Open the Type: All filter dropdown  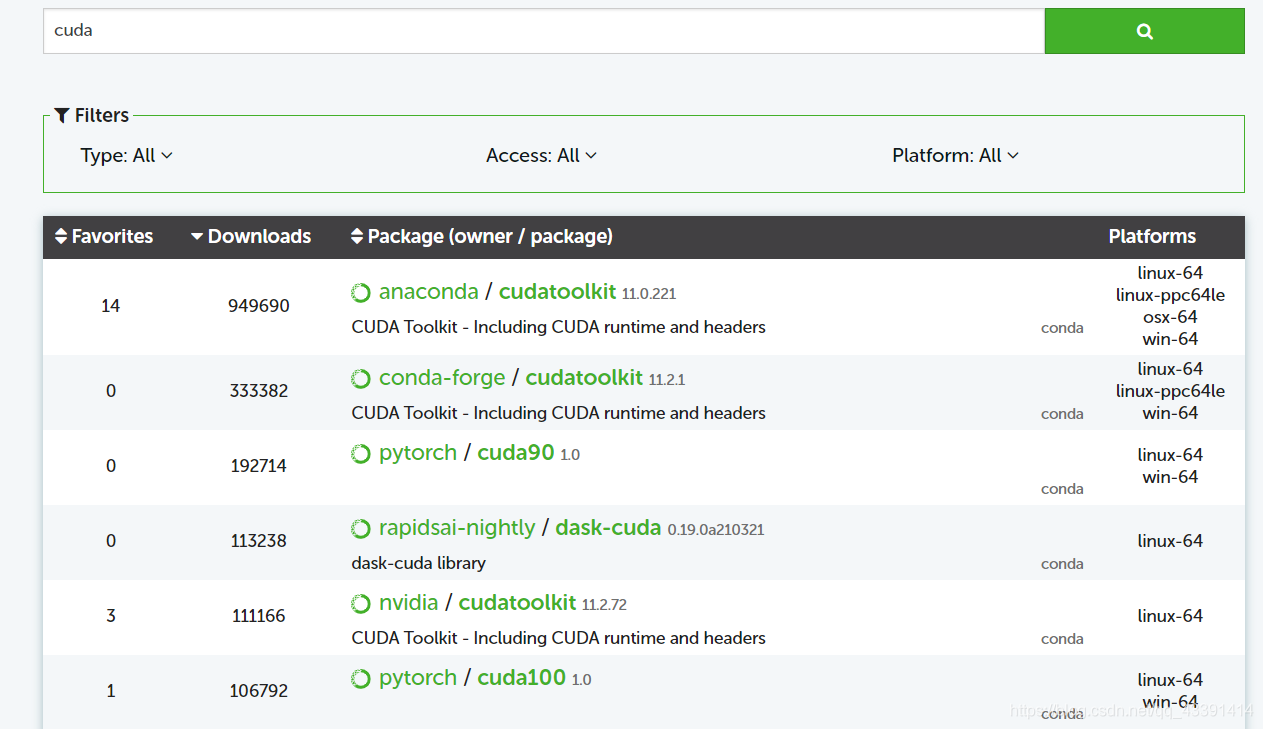[127, 155]
